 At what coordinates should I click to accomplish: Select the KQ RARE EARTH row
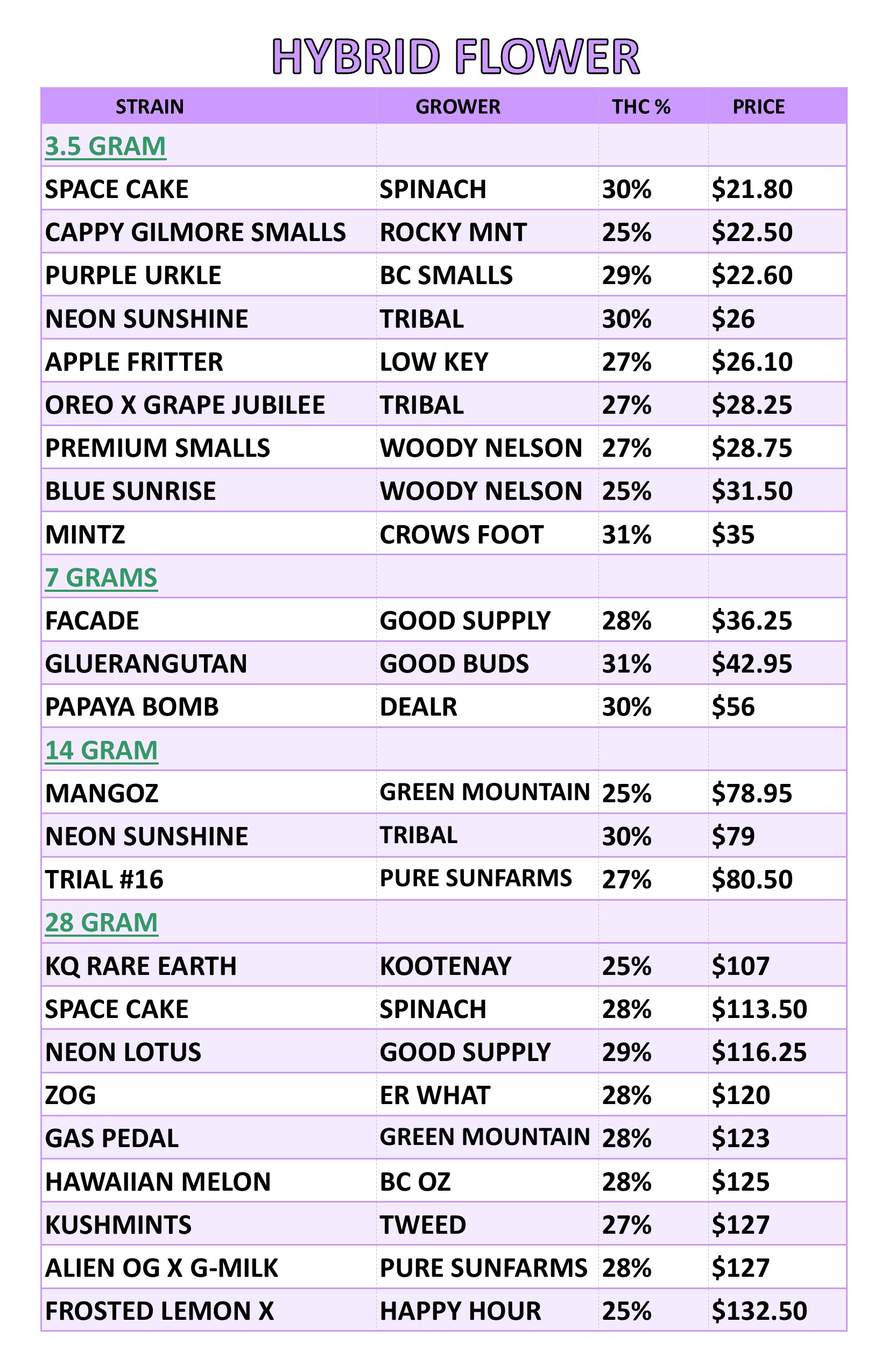(x=444, y=966)
